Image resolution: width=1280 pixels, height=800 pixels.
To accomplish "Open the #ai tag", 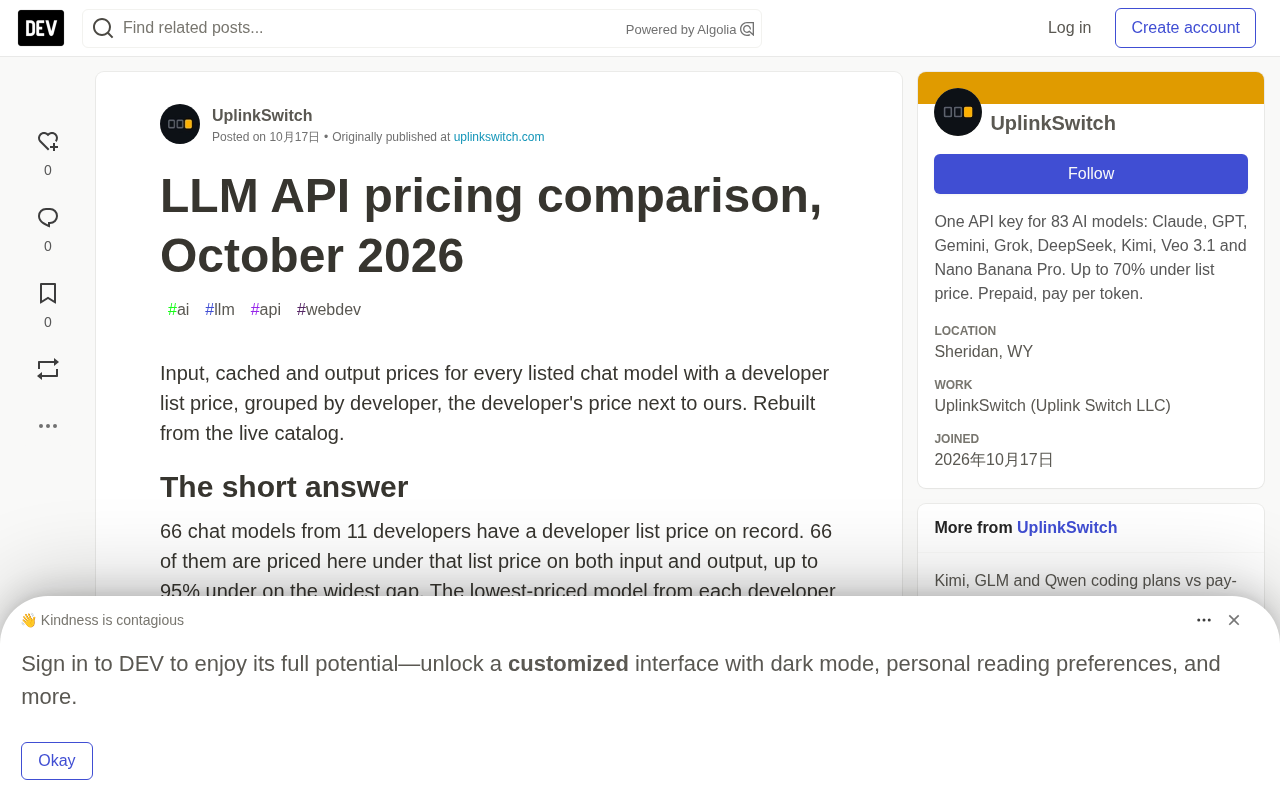I will [178, 310].
